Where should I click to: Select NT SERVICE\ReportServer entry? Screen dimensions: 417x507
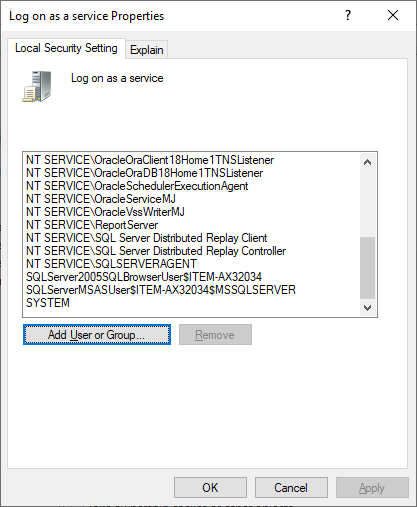pos(92,225)
